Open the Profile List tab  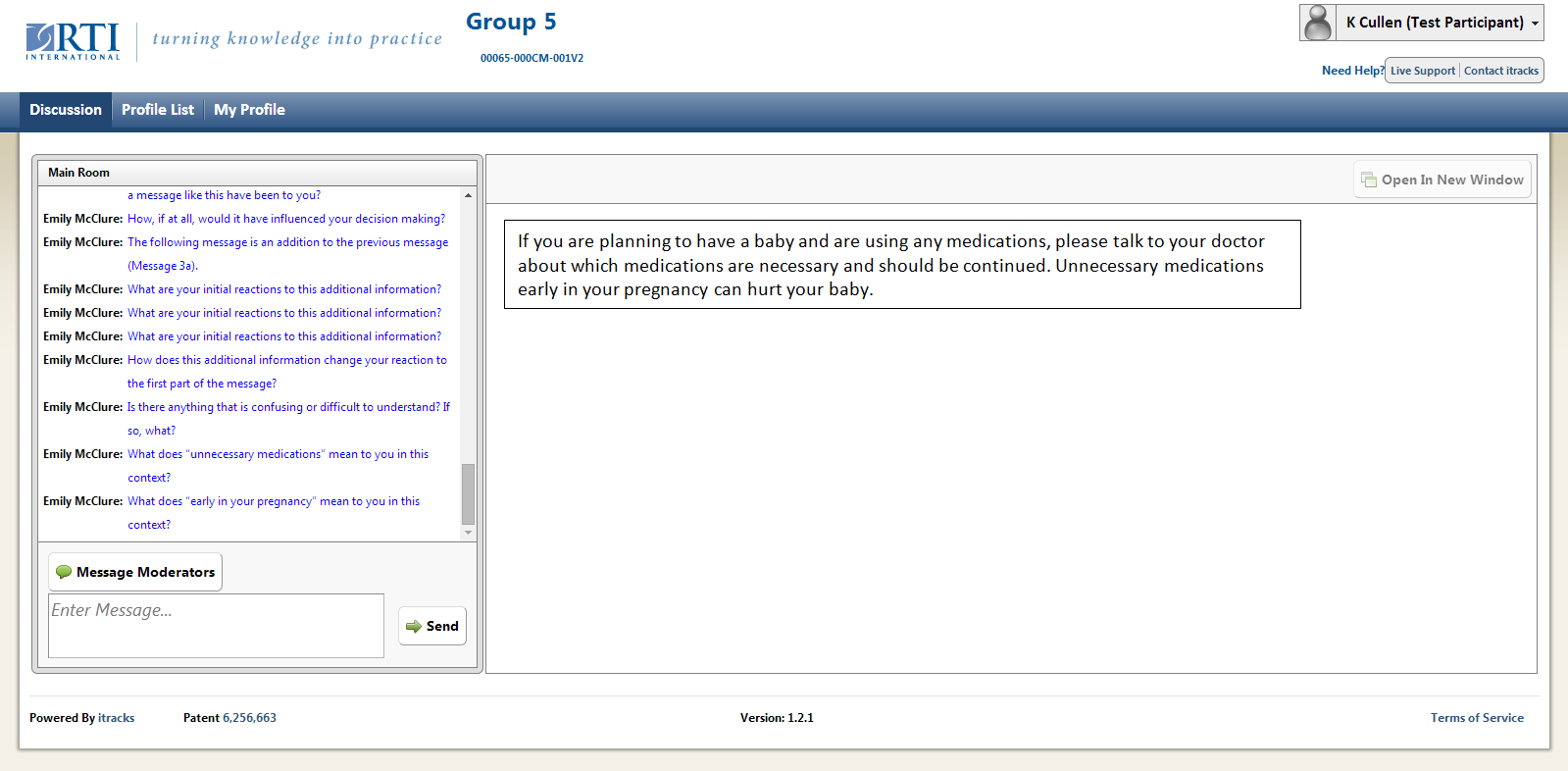pyautogui.click(x=158, y=110)
